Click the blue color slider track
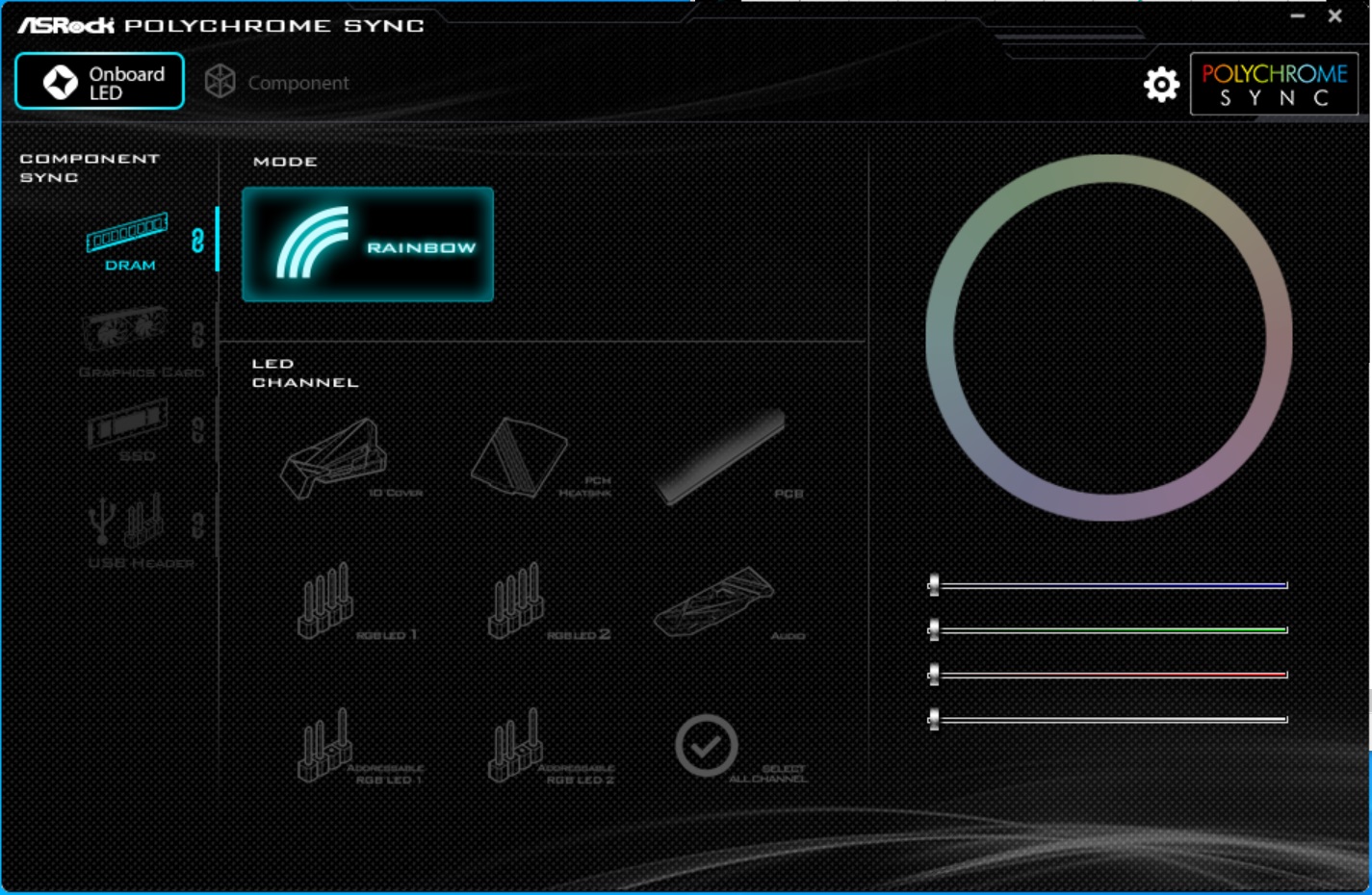The width and height of the screenshot is (1372, 895). 1109,585
